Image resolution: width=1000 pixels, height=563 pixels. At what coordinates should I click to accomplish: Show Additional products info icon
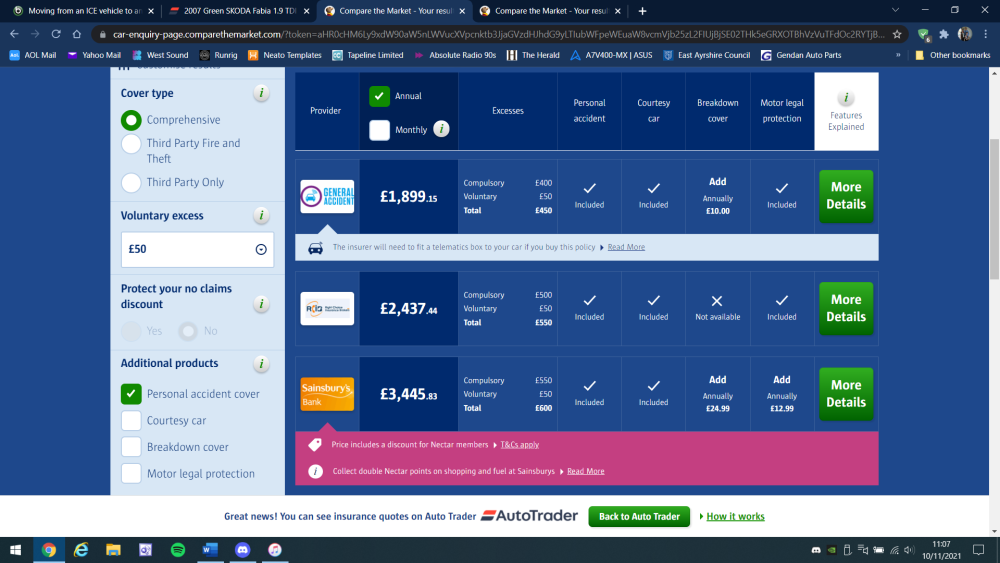pyautogui.click(x=261, y=363)
